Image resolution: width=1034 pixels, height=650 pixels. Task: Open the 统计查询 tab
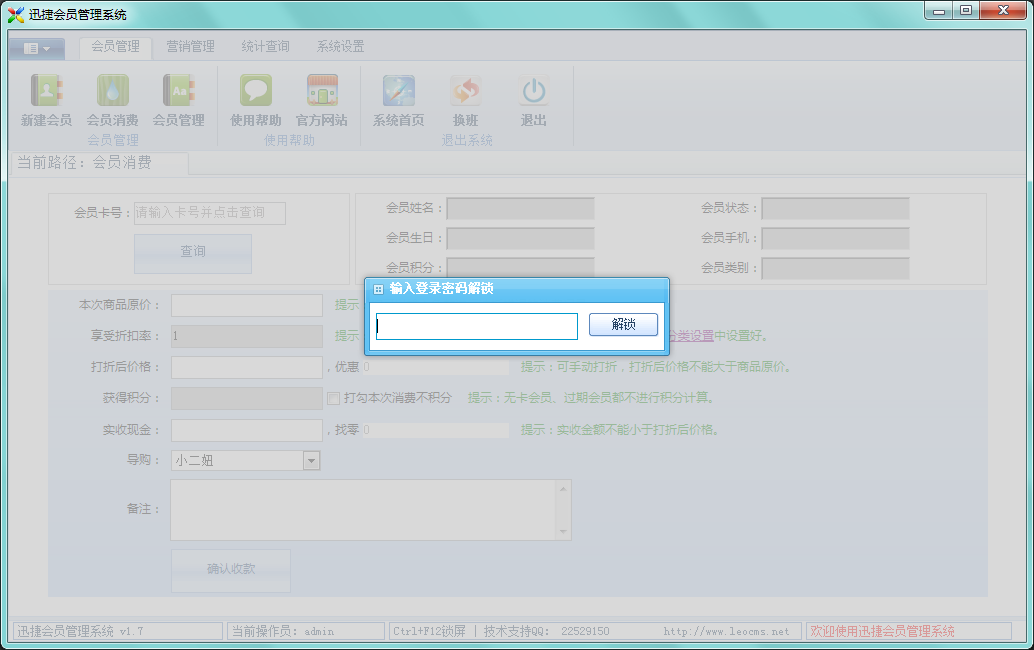point(265,47)
